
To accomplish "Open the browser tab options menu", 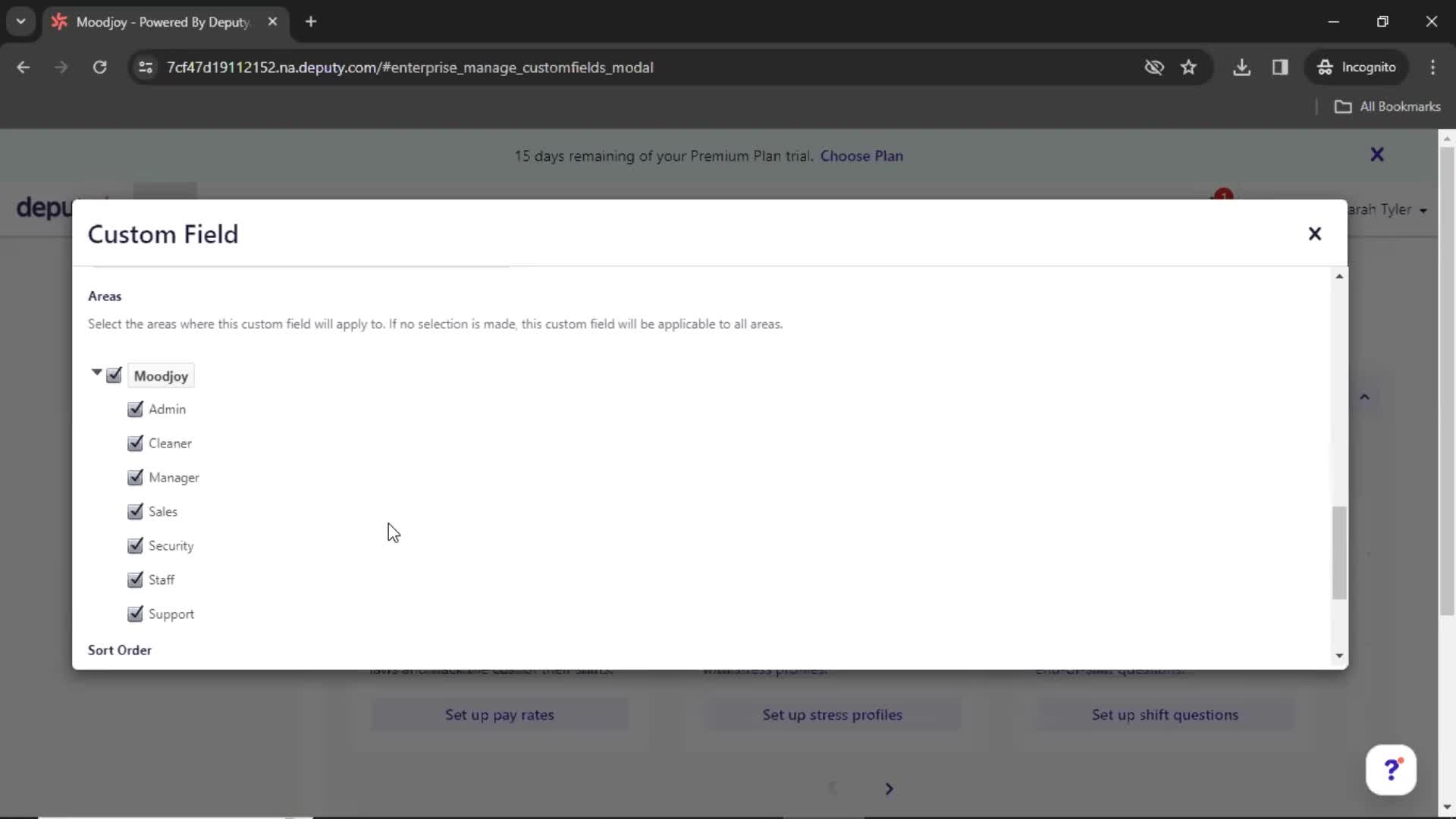I will (x=21, y=22).
